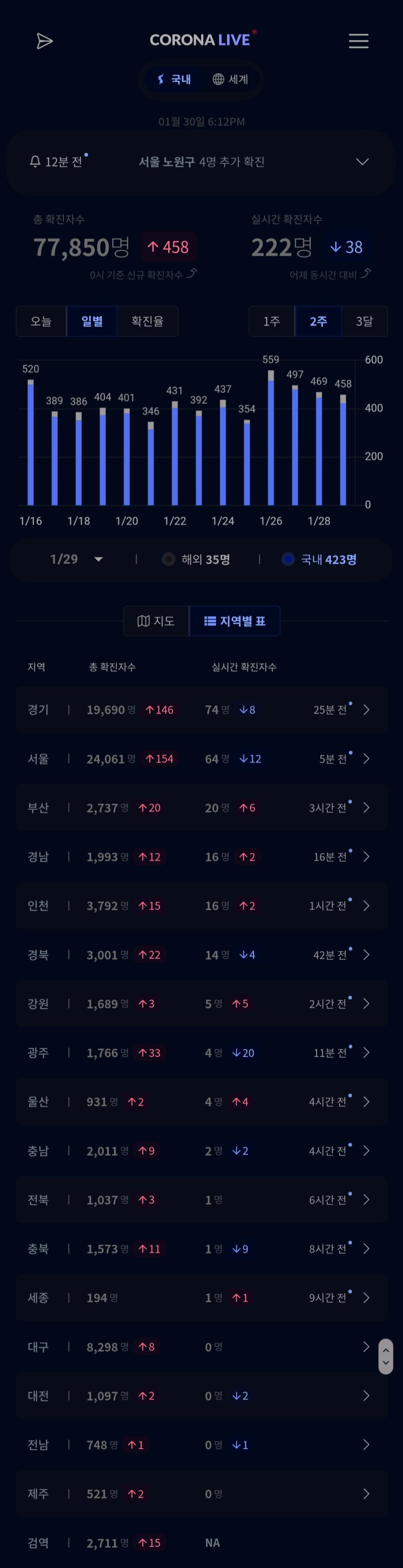This screenshot has height=1568, width=403.
Task: Expand the 서울 노원구 notification chevron
Action: [x=362, y=161]
